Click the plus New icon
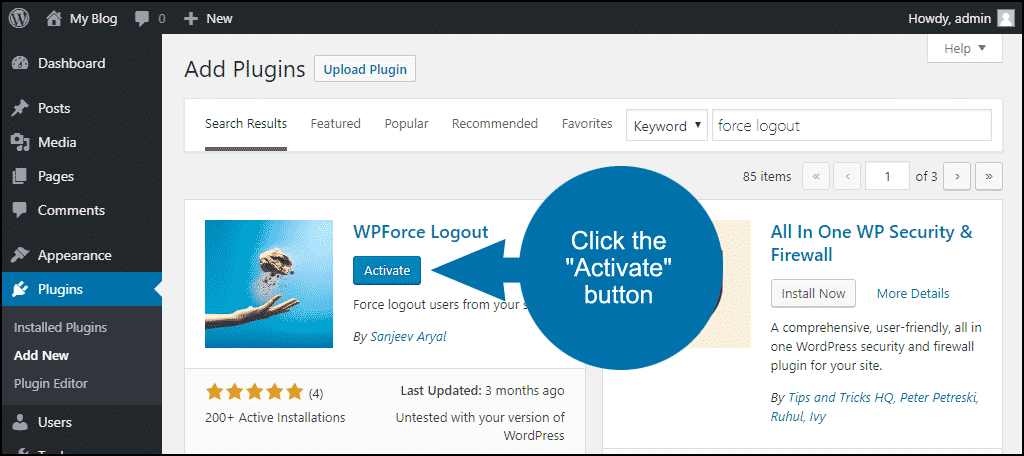This screenshot has width=1024, height=456. [x=191, y=19]
